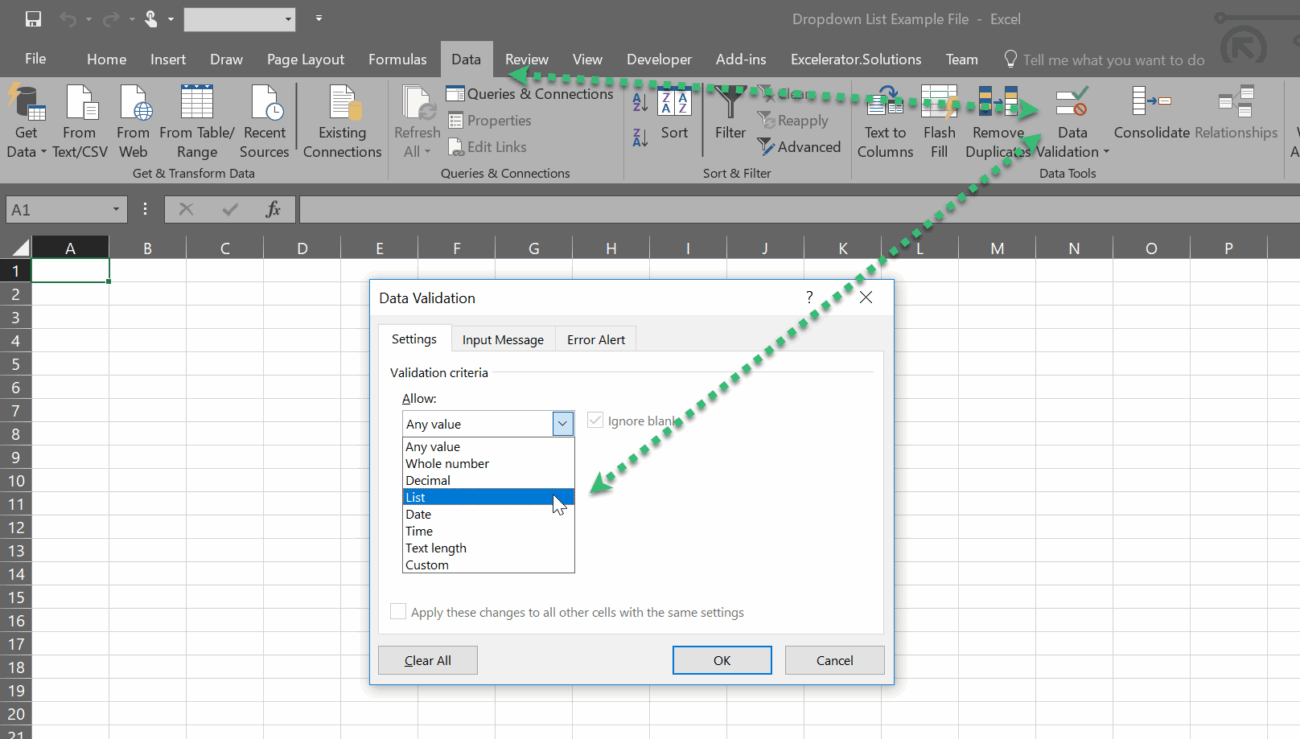Viewport: 1300px width, 739px height.
Task: Open connection Properties
Action: coord(489,121)
